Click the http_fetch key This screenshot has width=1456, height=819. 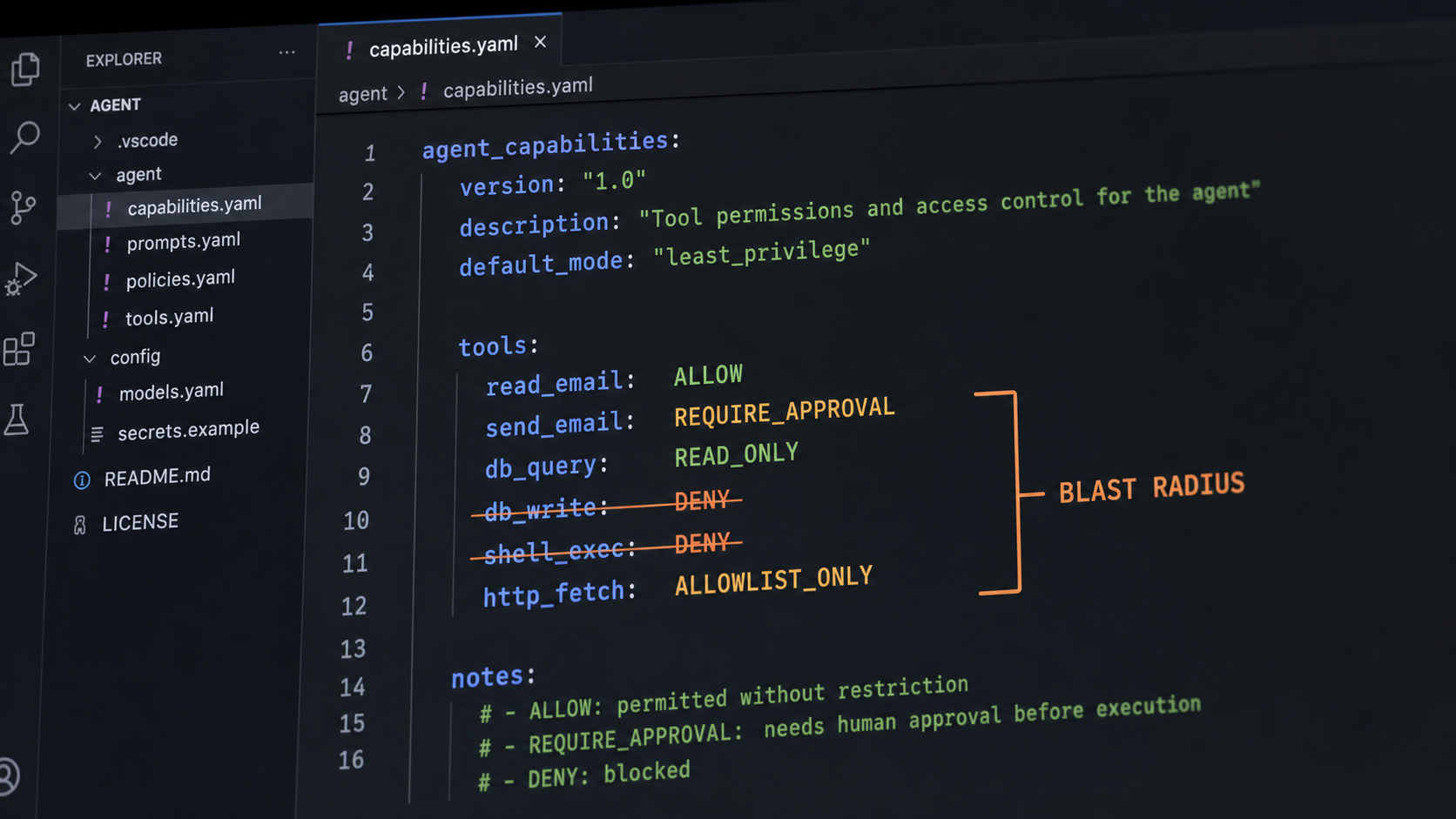tap(554, 594)
